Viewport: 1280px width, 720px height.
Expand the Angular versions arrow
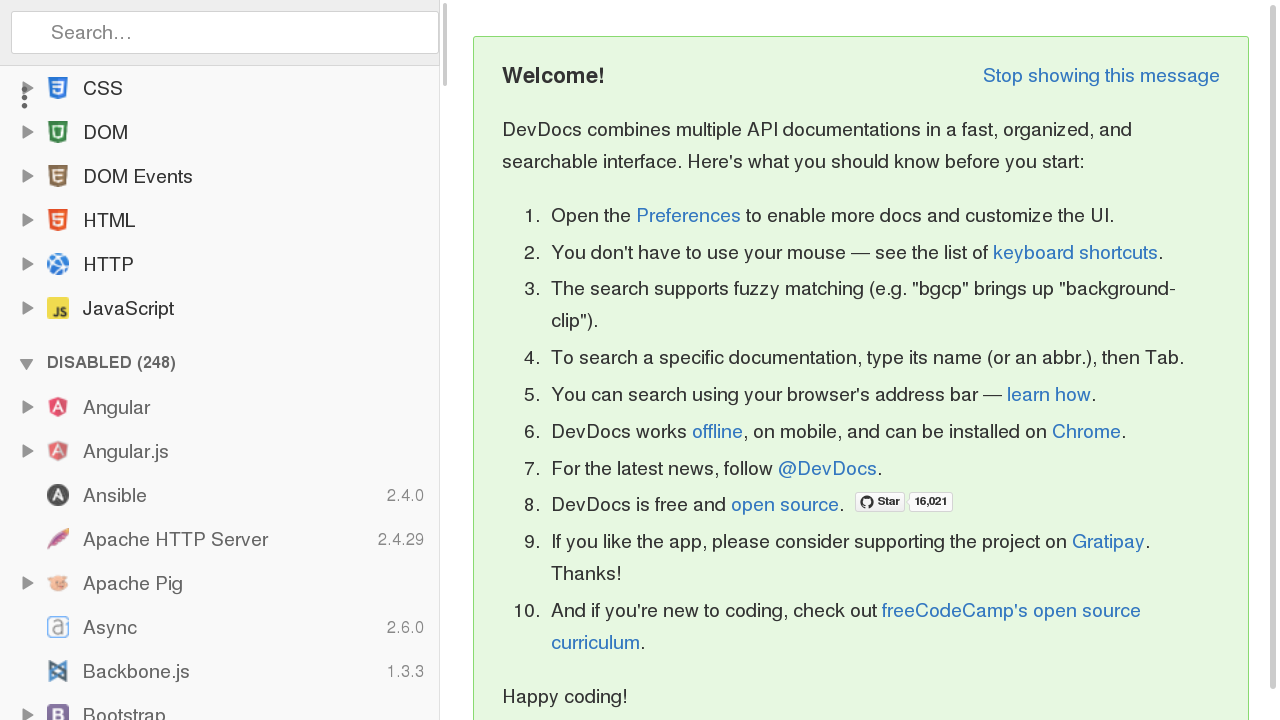28,407
